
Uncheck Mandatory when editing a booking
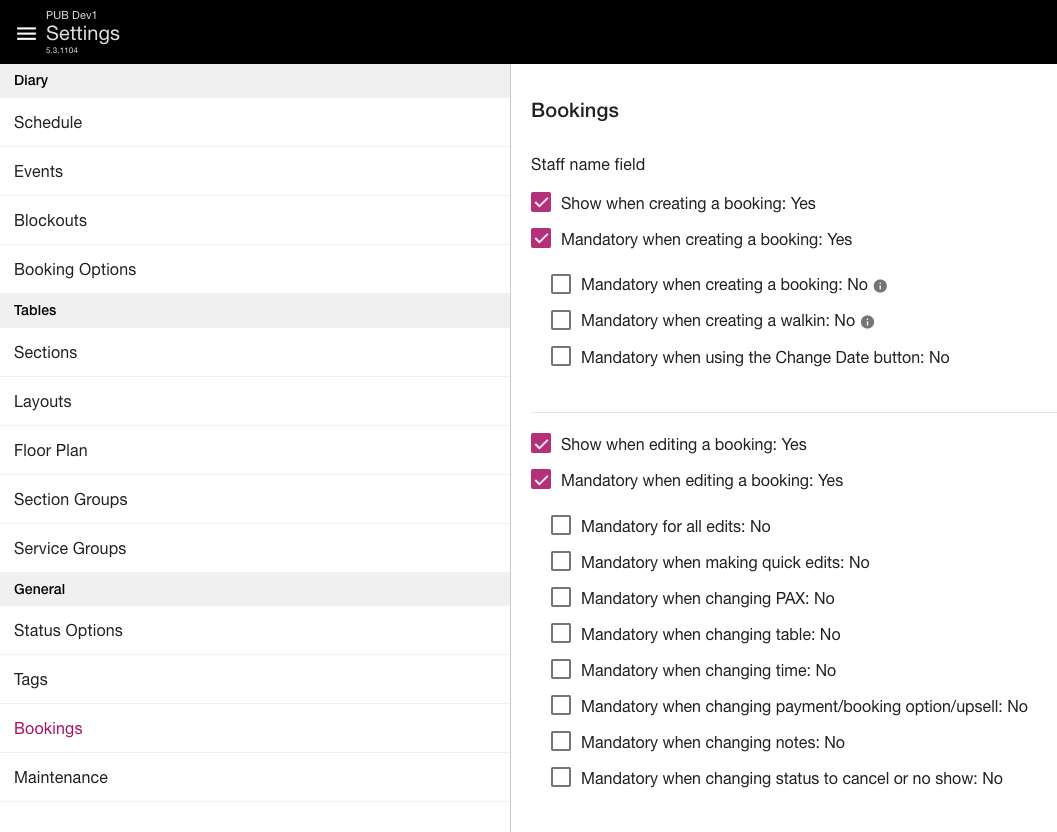pyautogui.click(x=541, y=480)
